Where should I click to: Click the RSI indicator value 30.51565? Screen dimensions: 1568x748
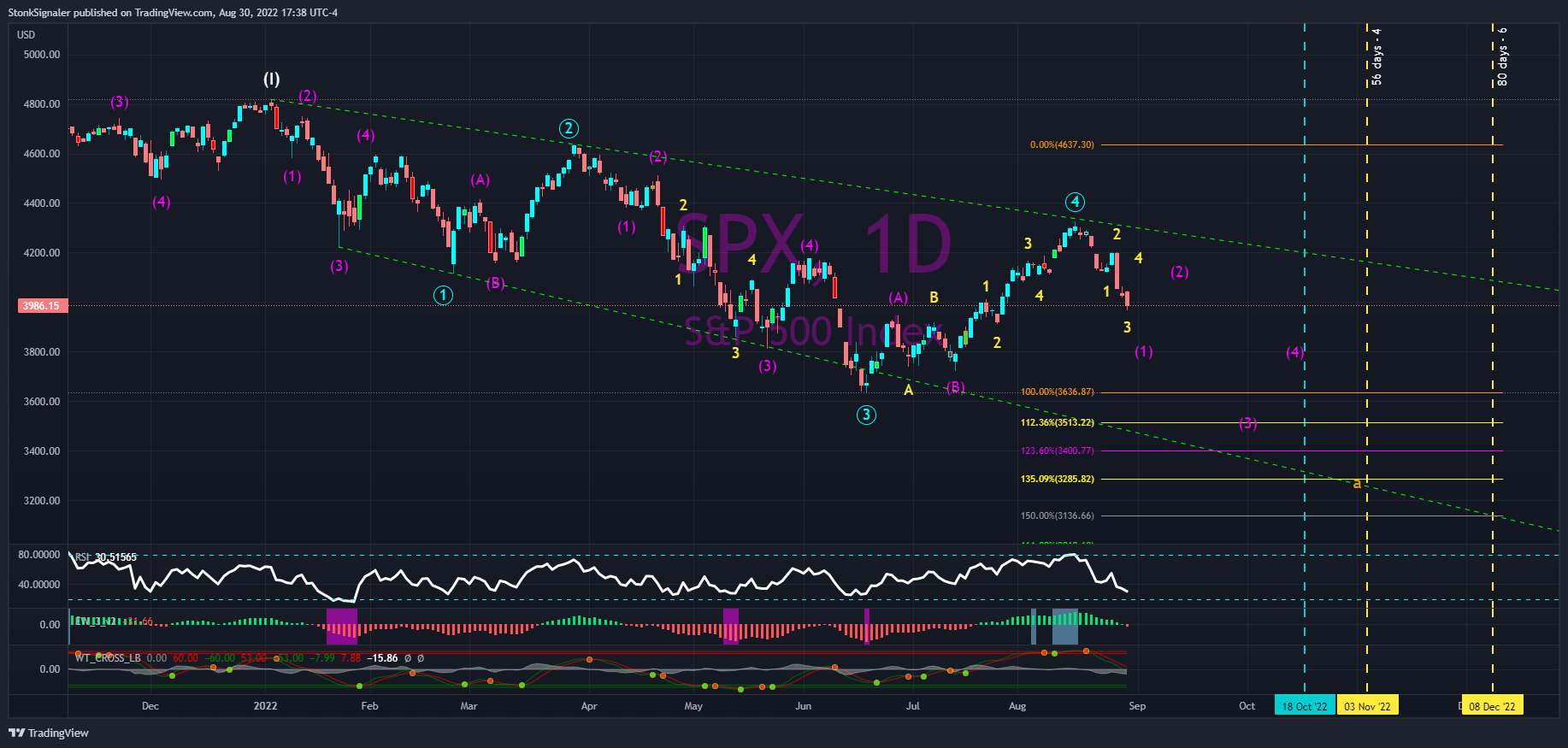click(115, 557)
